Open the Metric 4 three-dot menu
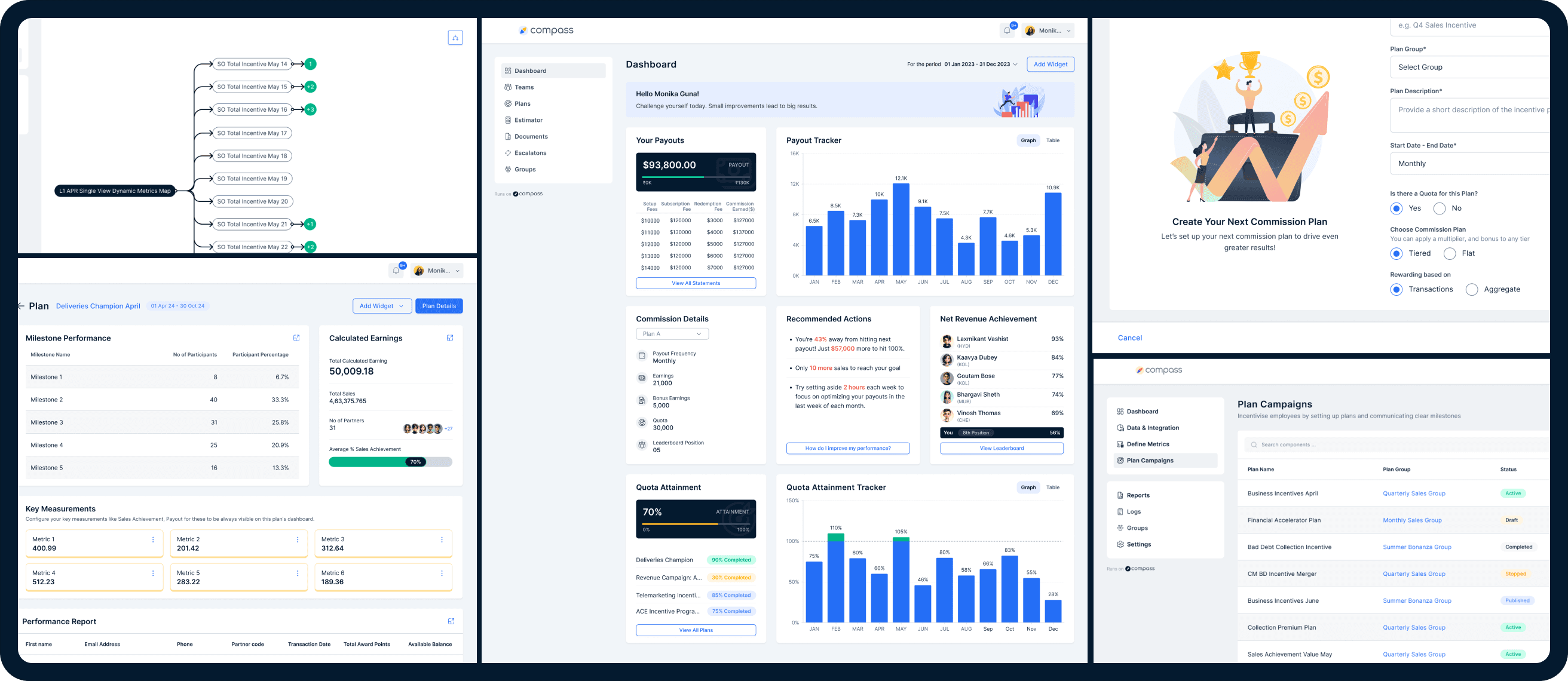 point(153,573)
